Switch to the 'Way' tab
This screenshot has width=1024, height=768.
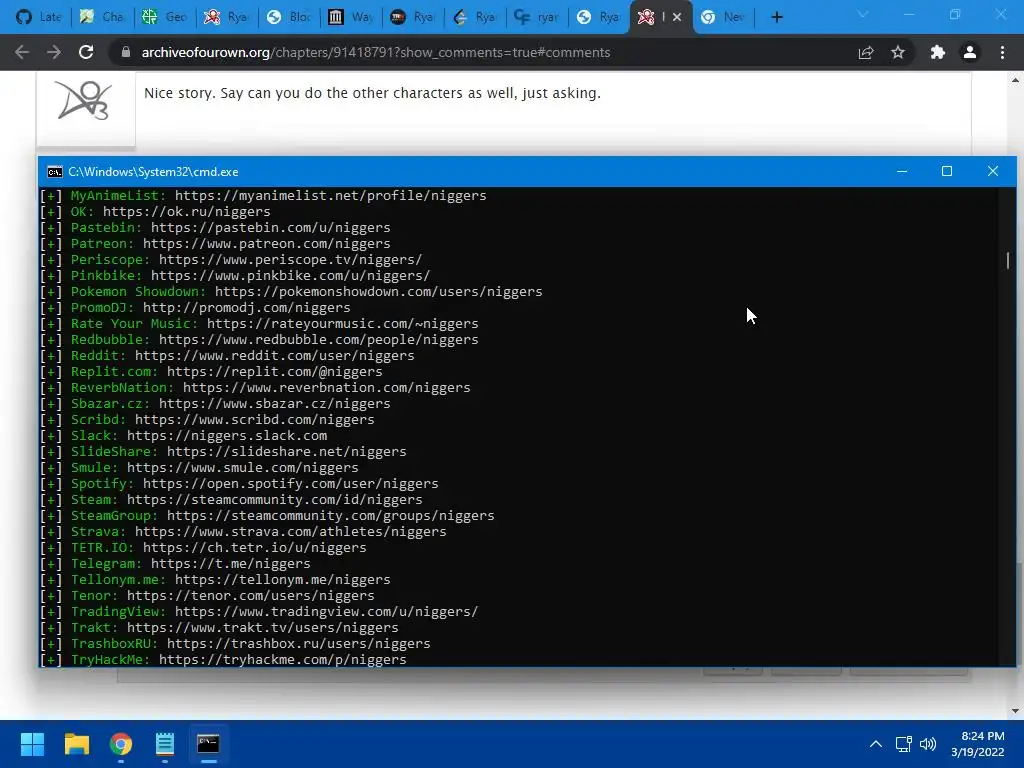(352, 17)
